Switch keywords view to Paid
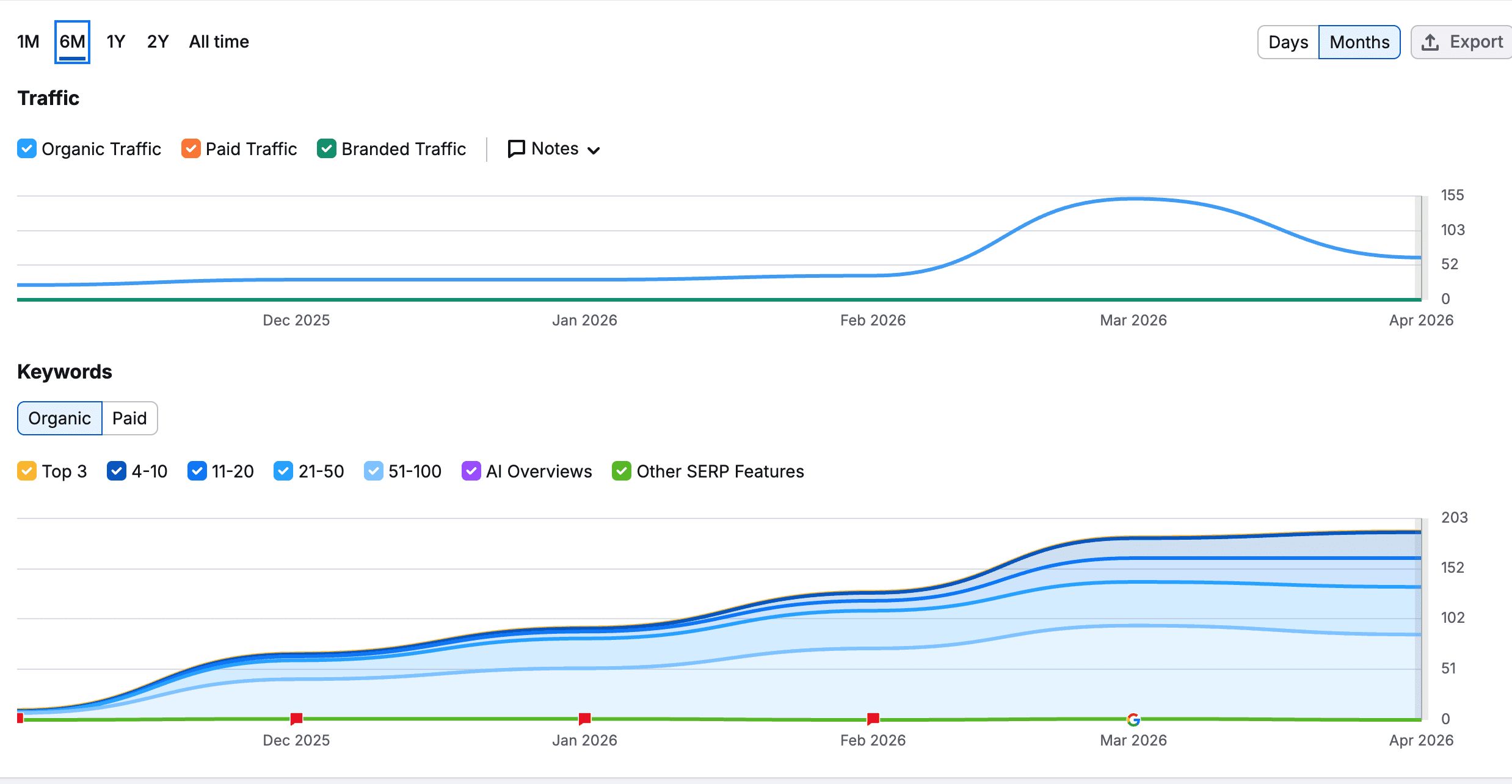Image resolution: width=1512 pixels, height=784 pixels. coord(129,418)
